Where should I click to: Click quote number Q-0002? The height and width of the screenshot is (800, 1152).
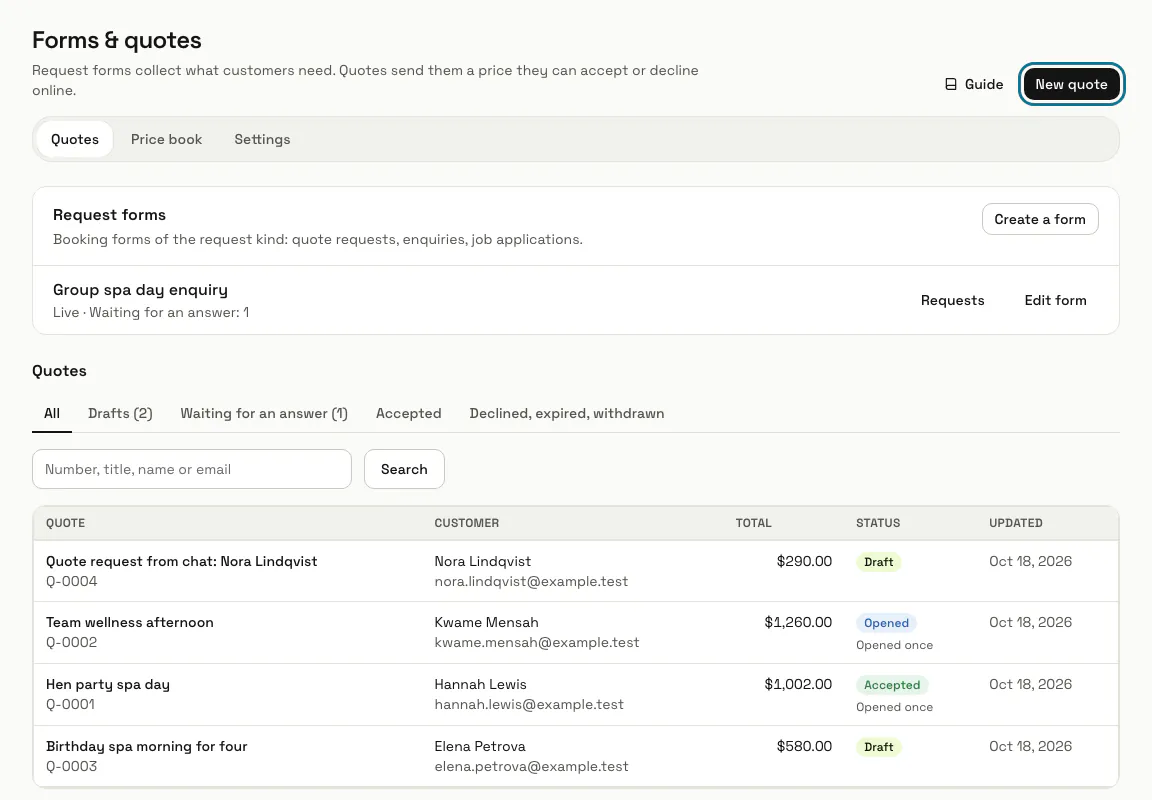72,642
